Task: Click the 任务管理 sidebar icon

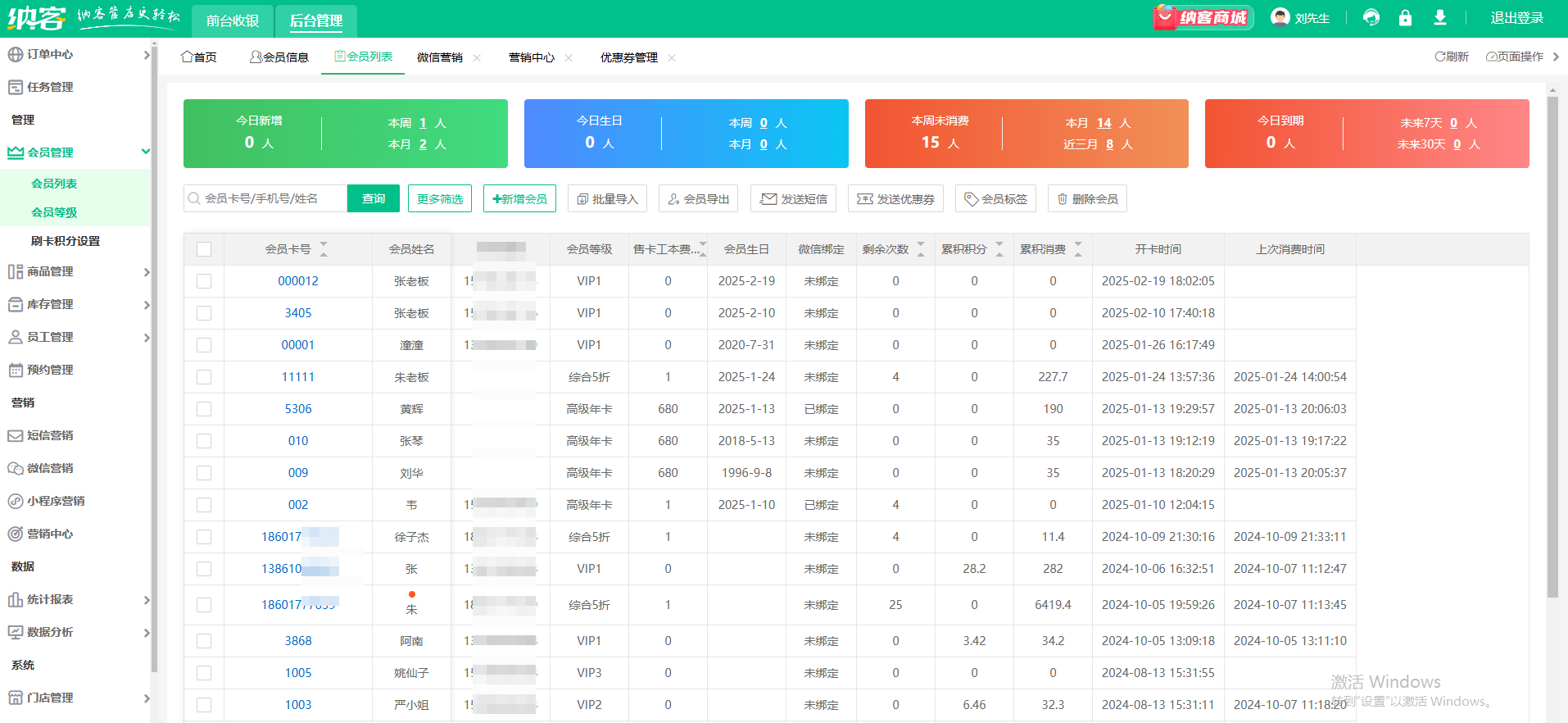Action: (15, 87)
